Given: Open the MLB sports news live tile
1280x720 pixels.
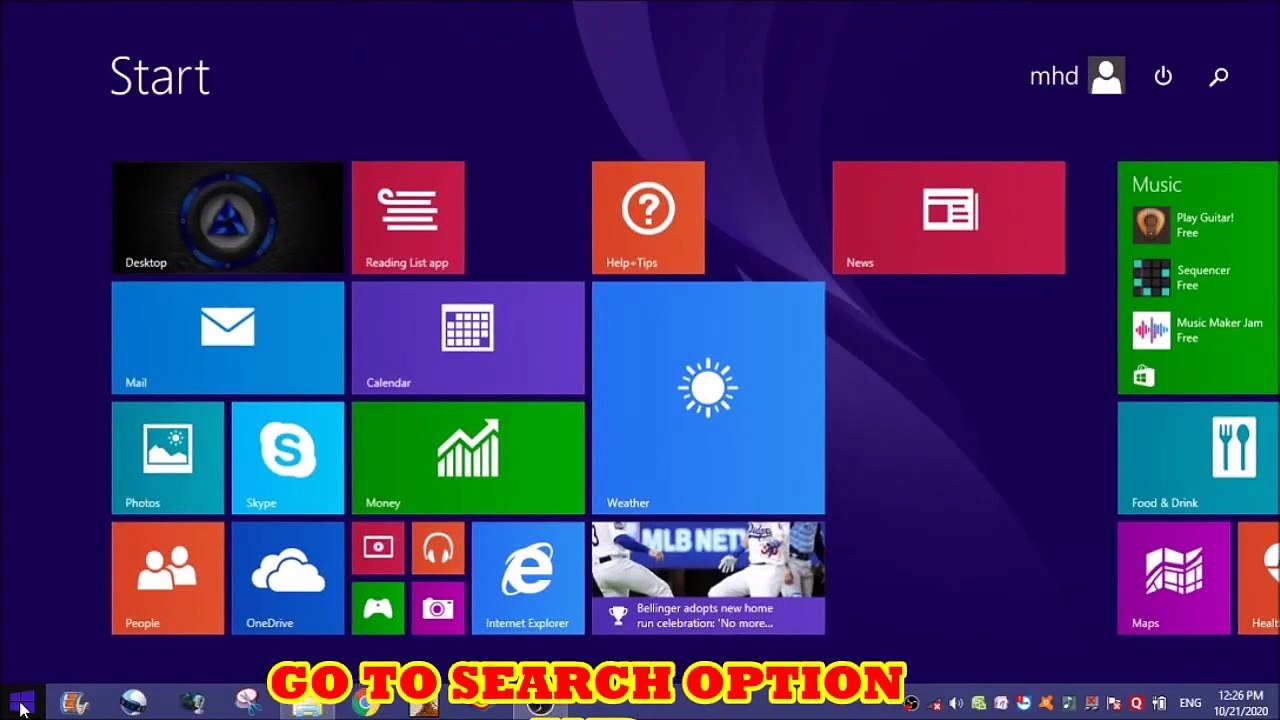Looking at the screenshot, I should tap(708, 578).
